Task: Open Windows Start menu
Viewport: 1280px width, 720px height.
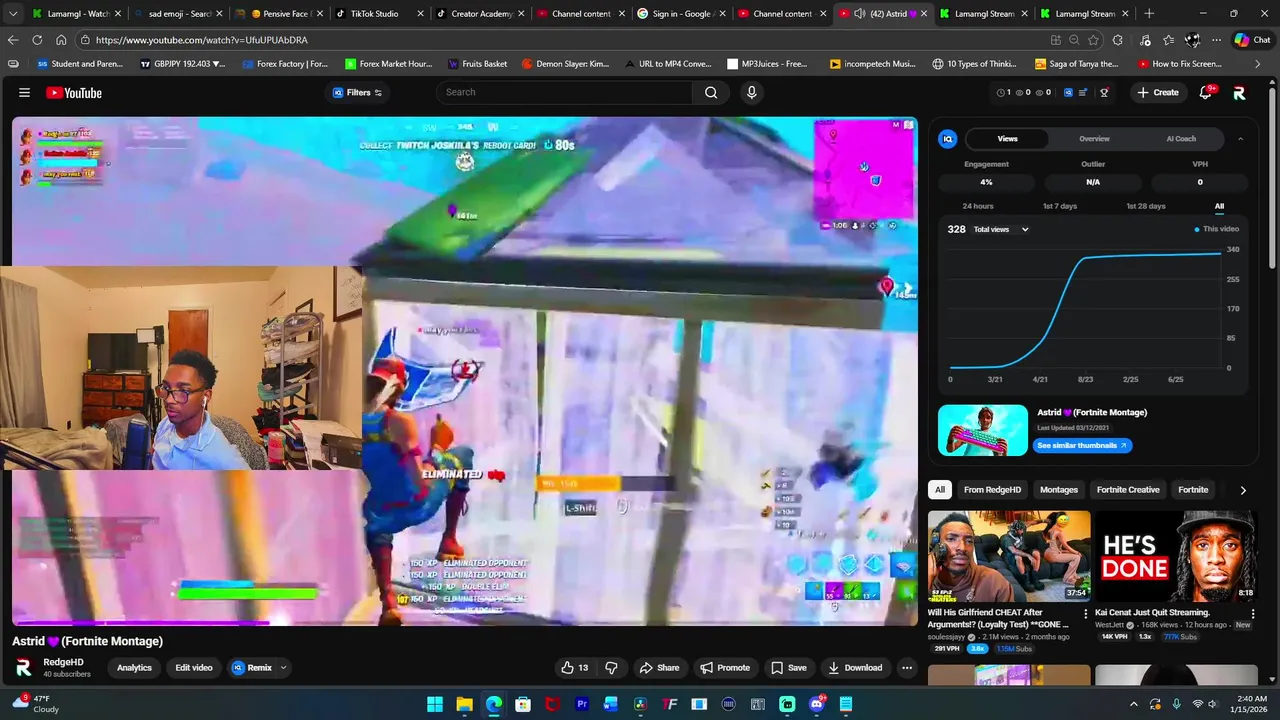Action: pos(435,704)
